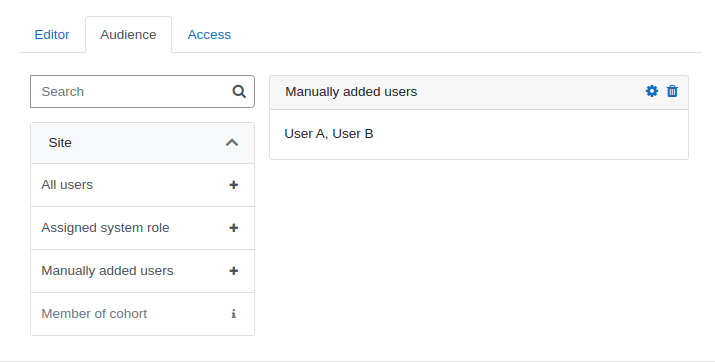This screenshot has width=715, height=362.
Task: Collapse the Site section chevron
Action: click(232, 143)
